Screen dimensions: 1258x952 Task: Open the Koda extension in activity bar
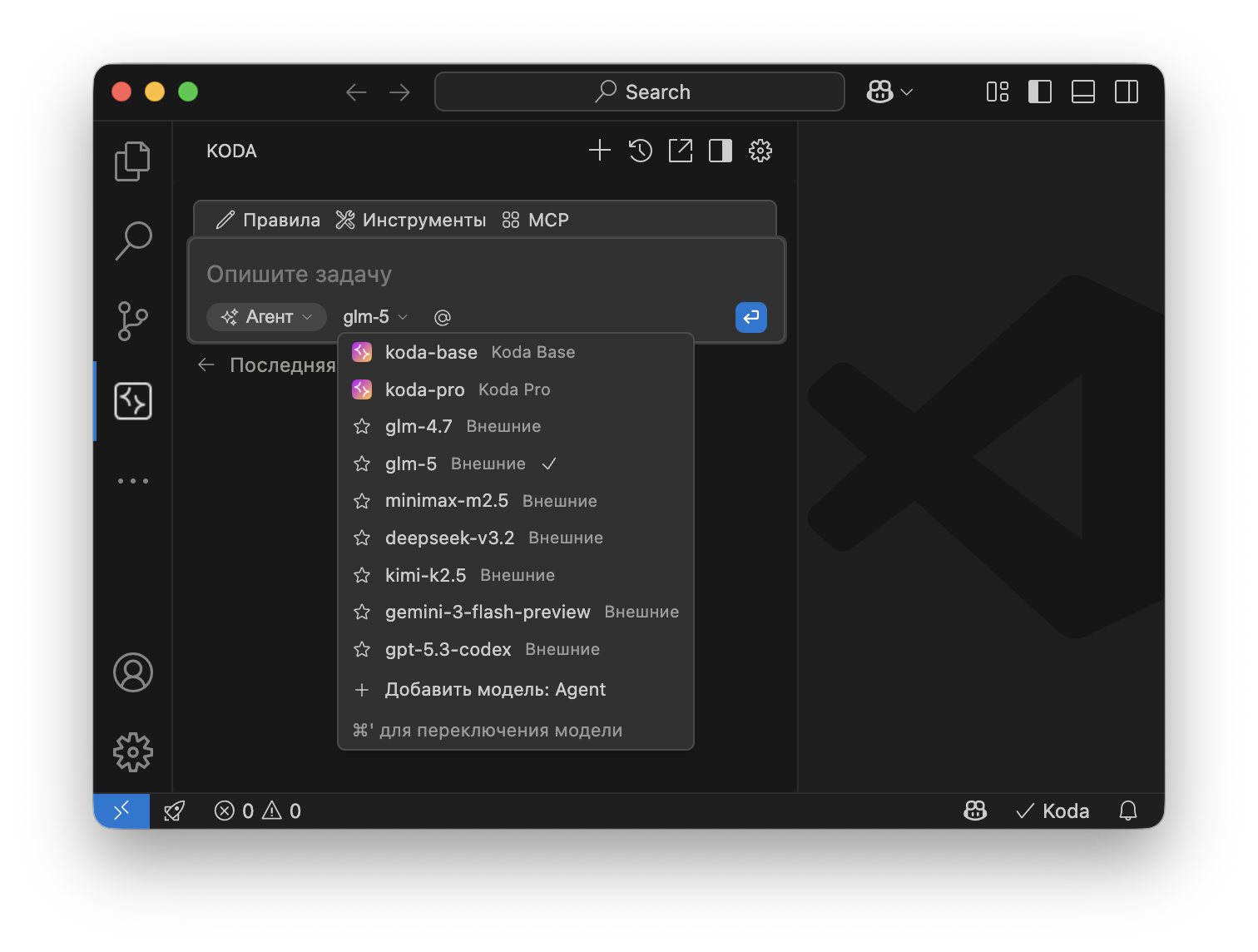pos(133,401)
